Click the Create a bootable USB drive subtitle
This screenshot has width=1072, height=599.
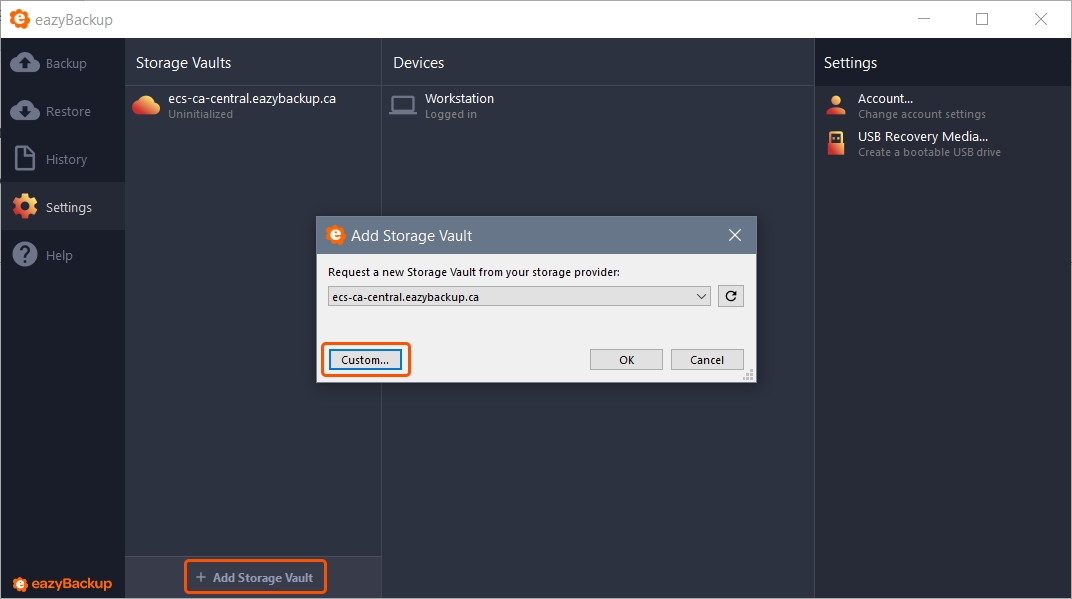pos(929,152)
